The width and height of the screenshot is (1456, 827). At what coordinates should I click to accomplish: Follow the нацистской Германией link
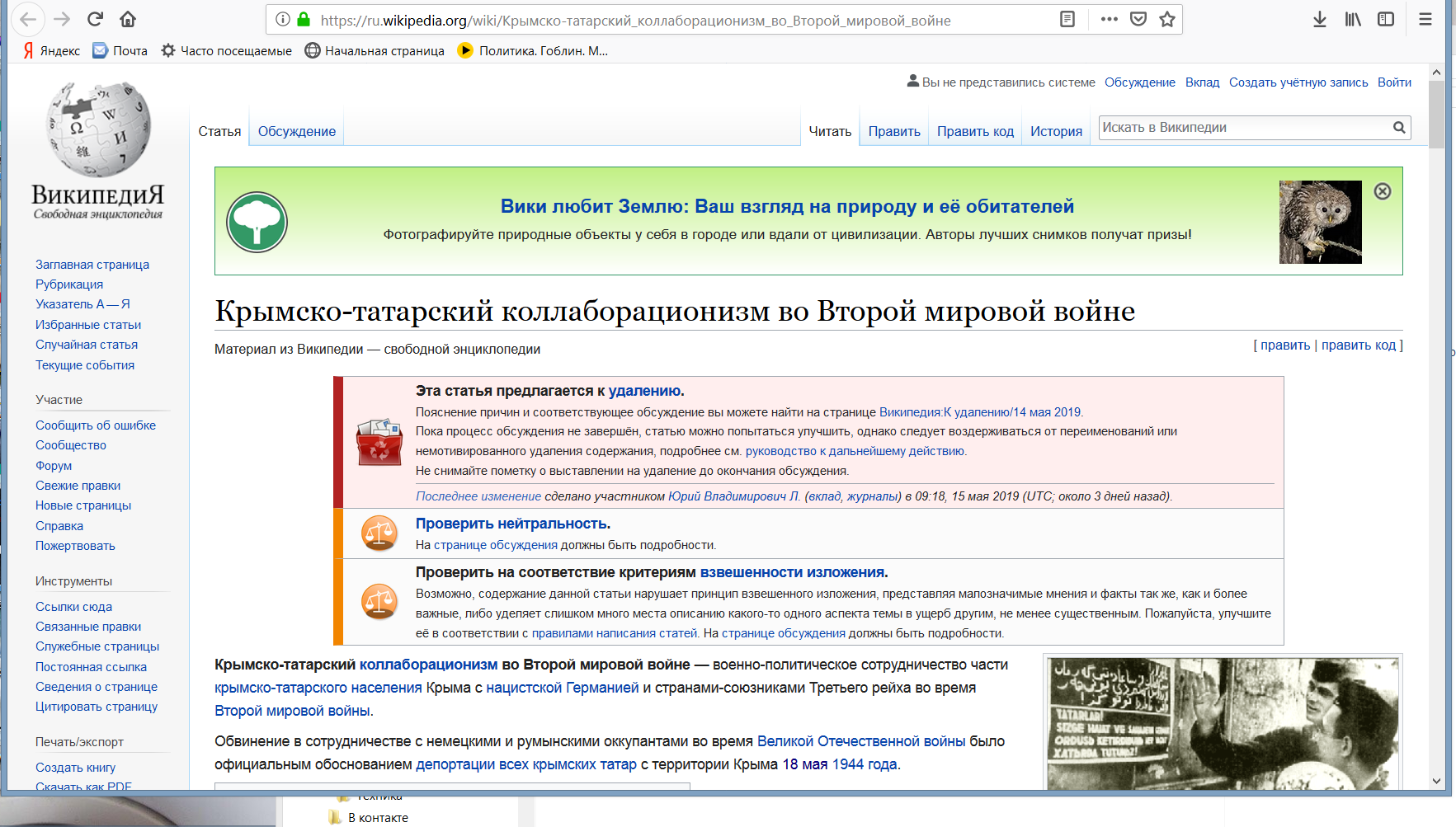coord(563,688)
